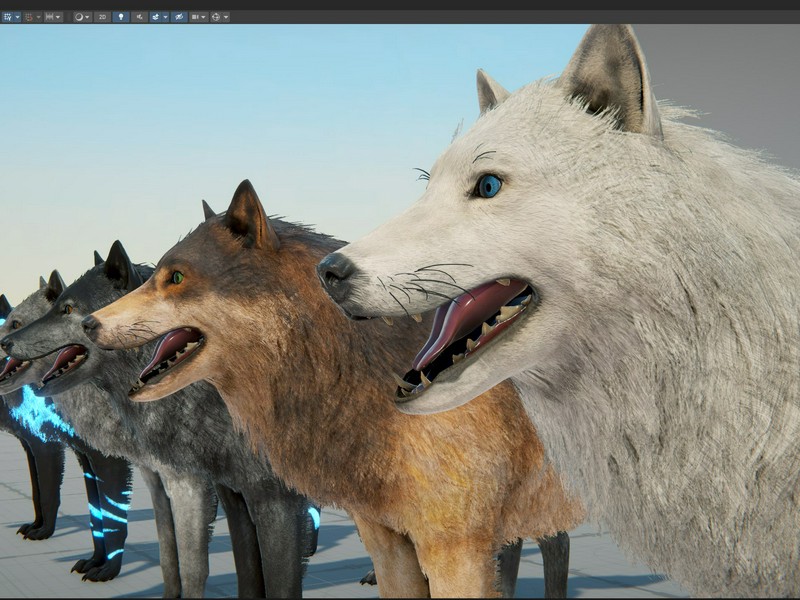Toggle scene effects like skybox and fog
Viewport: 800px width, 600px height.
click(156, 17)
